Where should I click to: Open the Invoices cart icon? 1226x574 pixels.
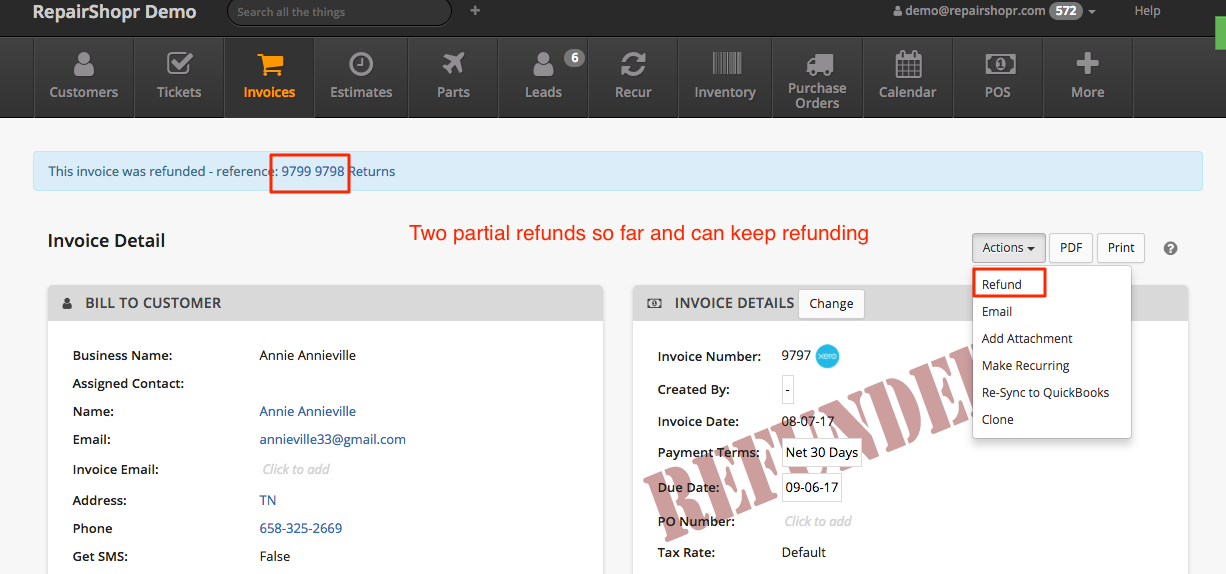point(269,65)
